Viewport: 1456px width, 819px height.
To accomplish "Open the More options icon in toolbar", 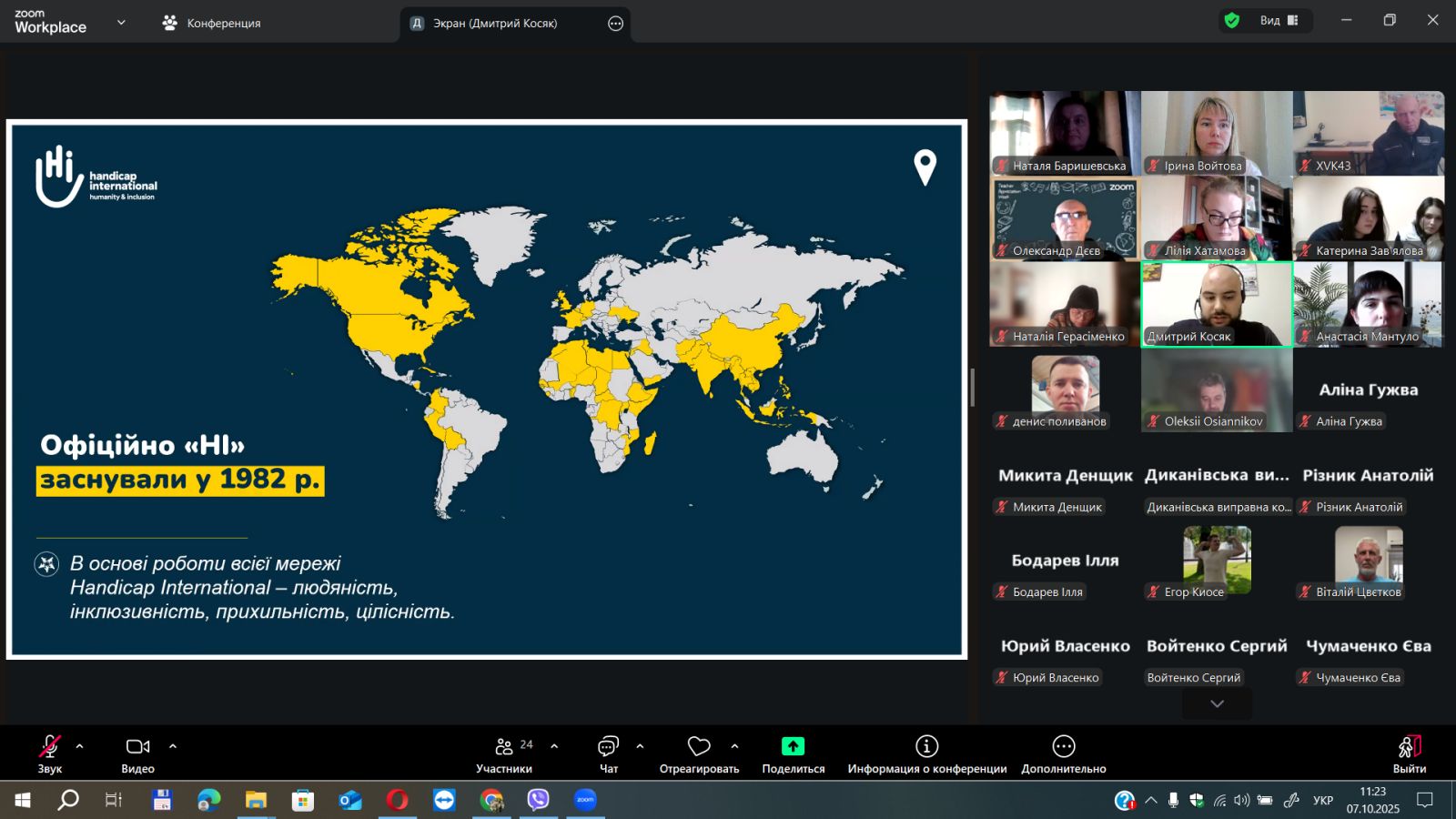I will tap(1063, 747).
